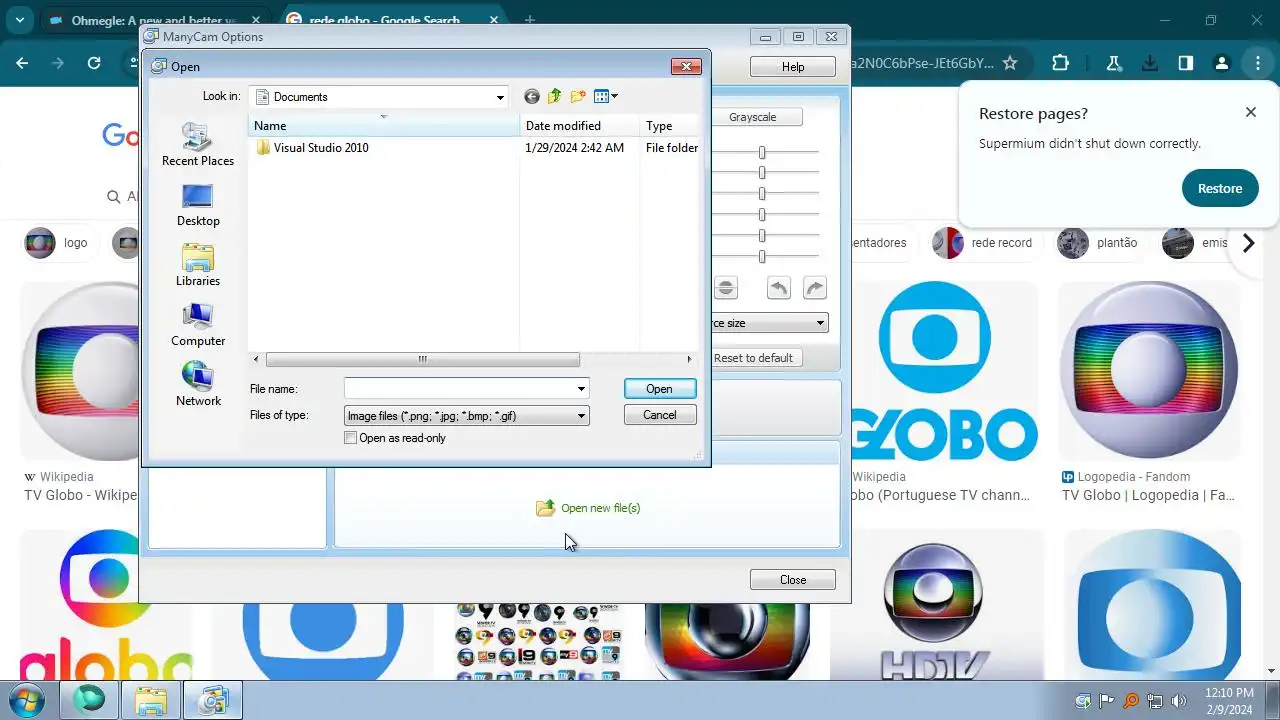Viewport: 1280px width, 720px height.
Task: Bookmark this page star icon
Action: pos(1010,63)
